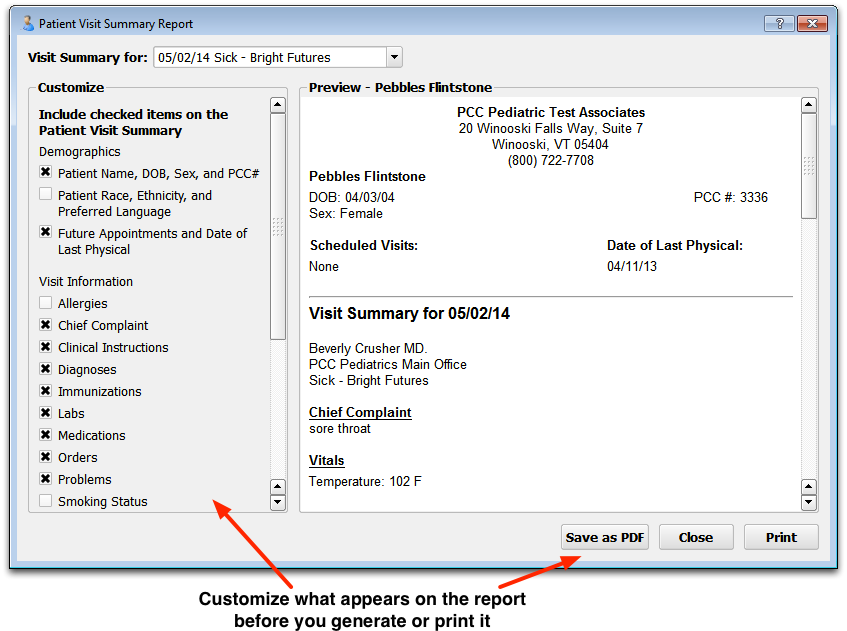
Task: Click the None value under Scheduled Visits
Action: coord(324,266)
